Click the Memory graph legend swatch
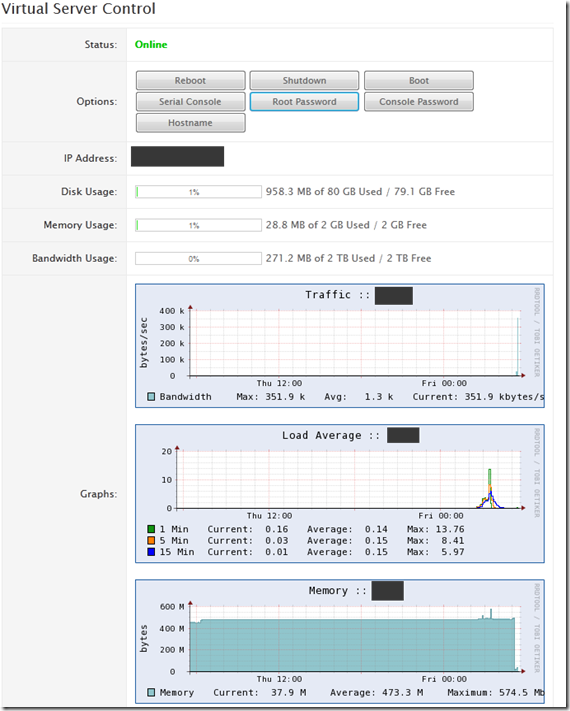 click(151, 692)
